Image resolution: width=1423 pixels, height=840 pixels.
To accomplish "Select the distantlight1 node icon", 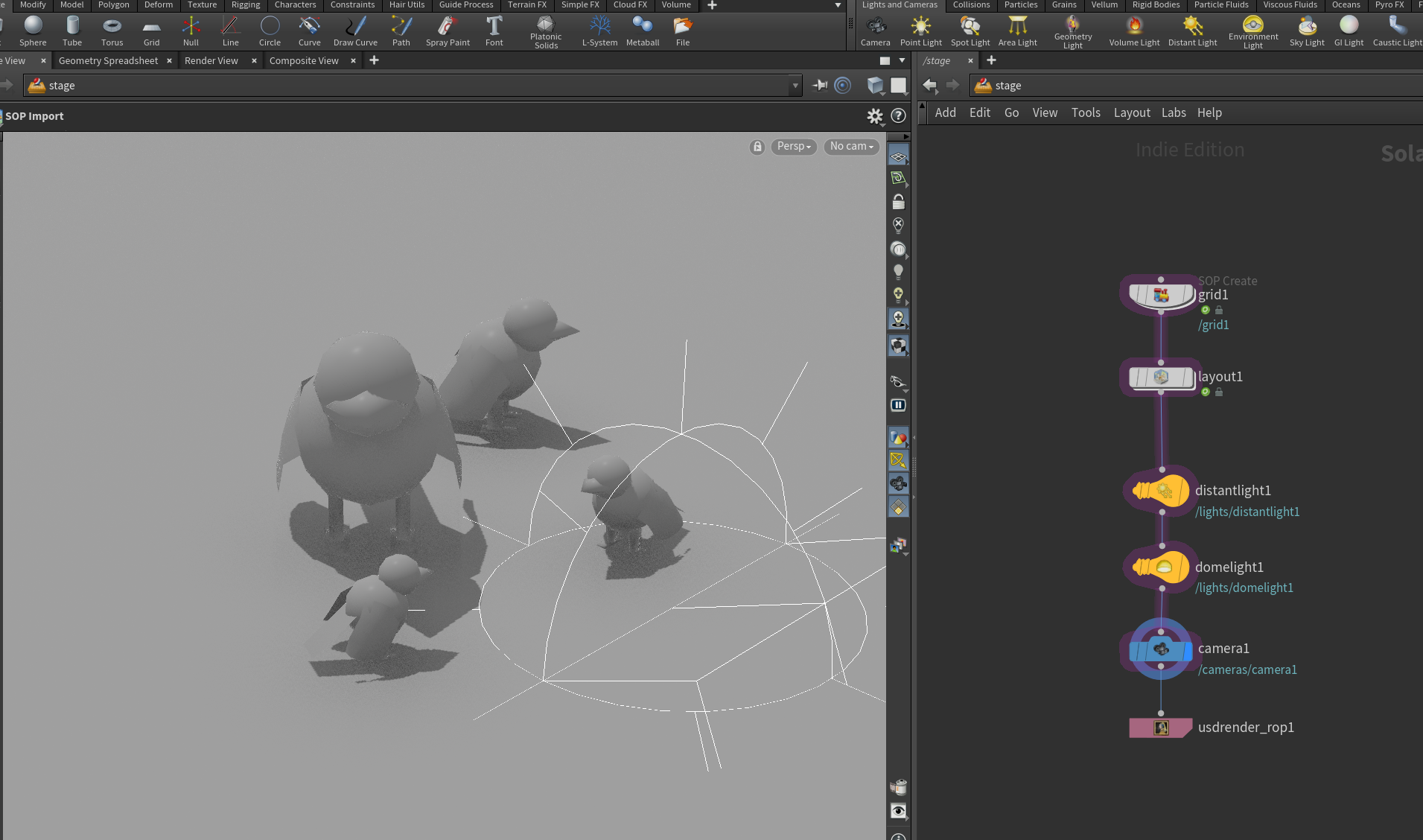I will point(1160,491).
